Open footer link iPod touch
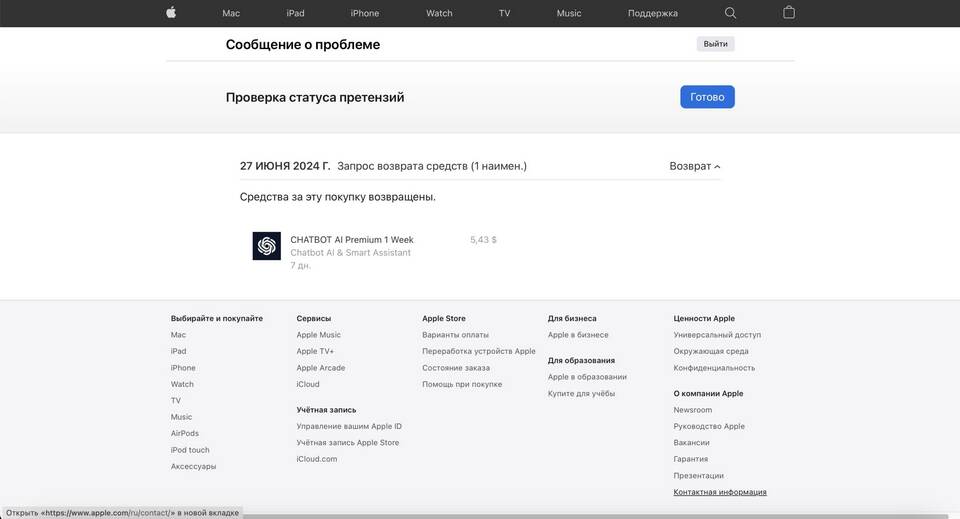 [x=190, y=450]
